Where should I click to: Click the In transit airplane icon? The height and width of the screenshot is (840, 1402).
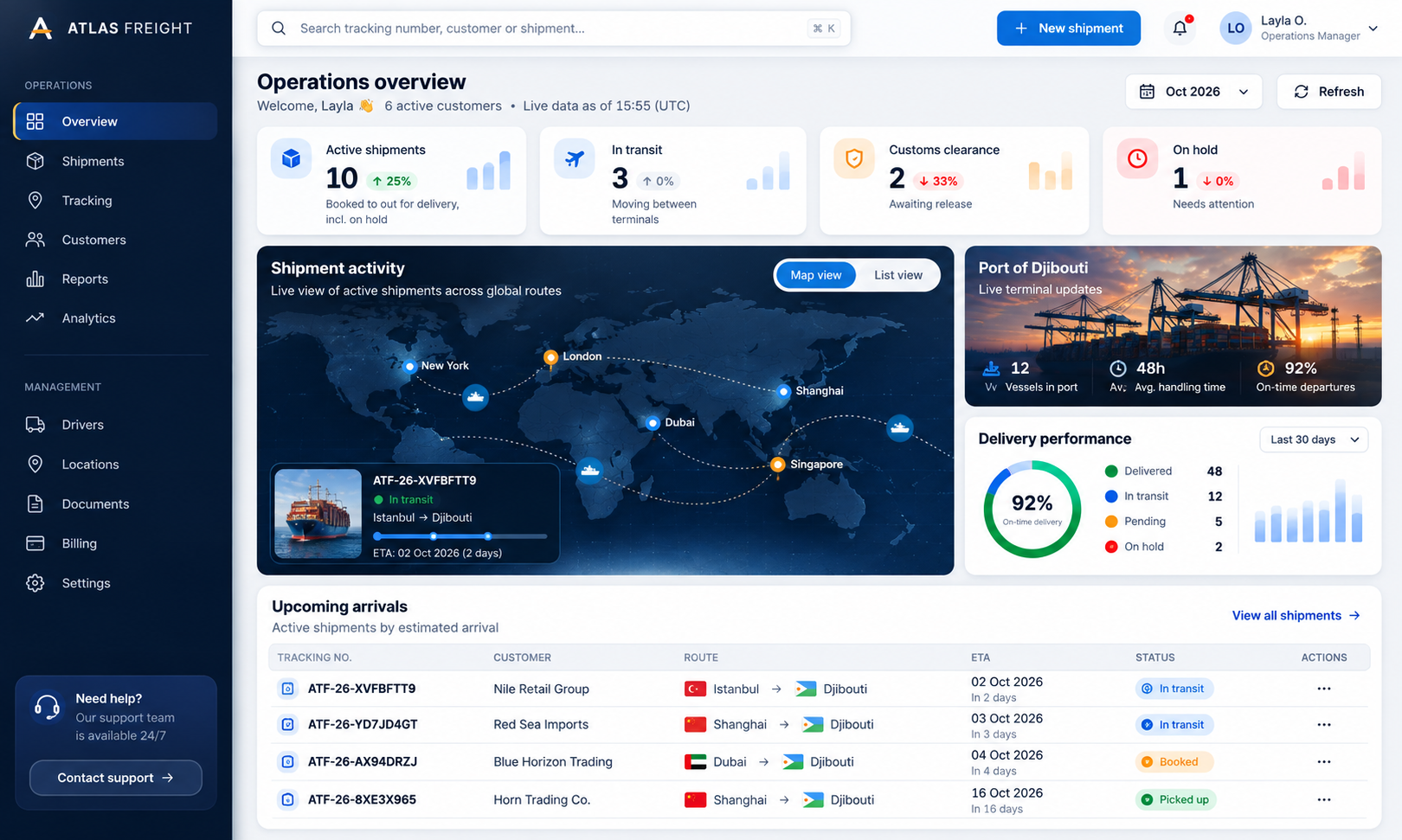coord(575,159)
